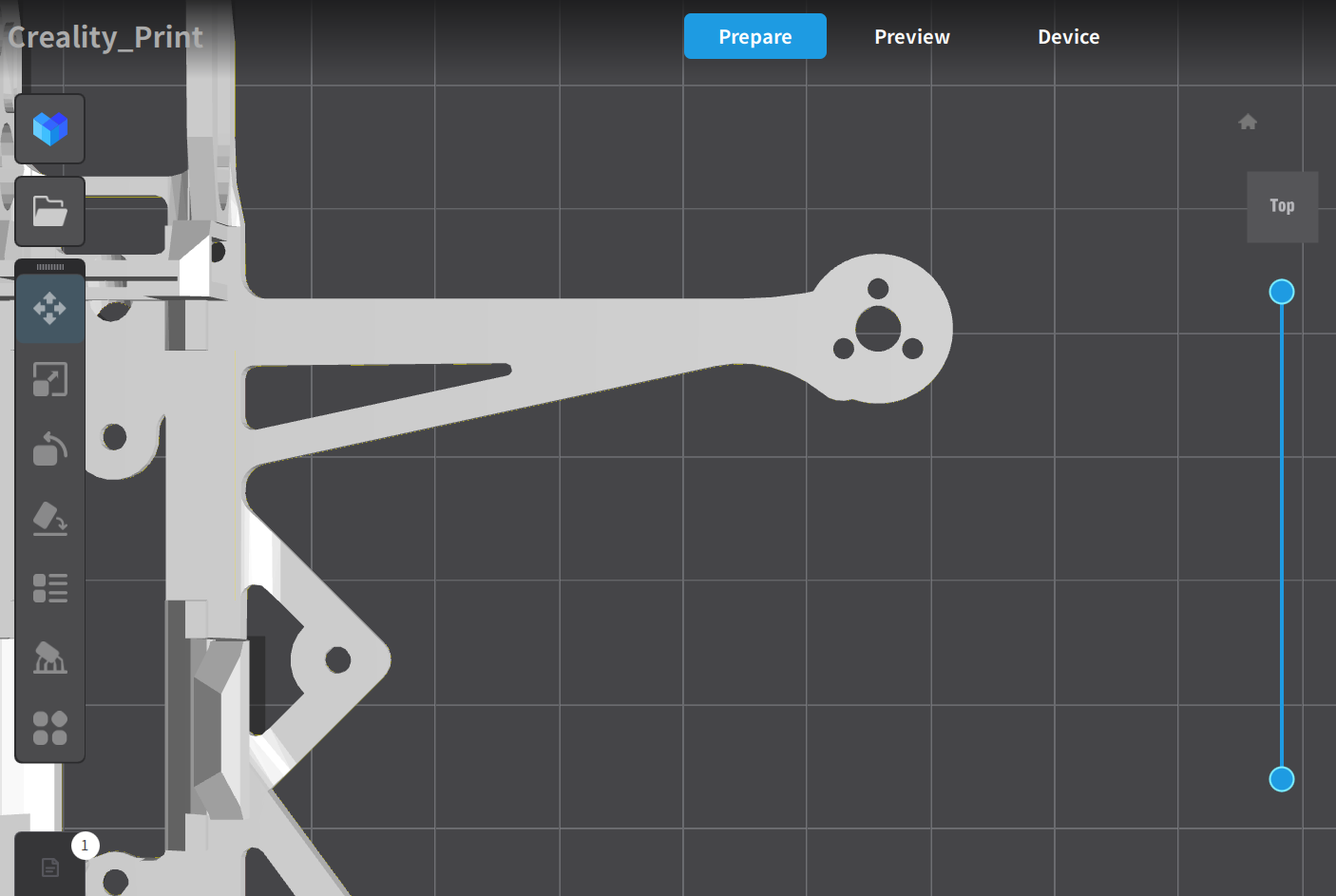The width and height of the screenshot is (1336, 896).
Task: Click the toolbar grip handle
Action: point(50,267)
